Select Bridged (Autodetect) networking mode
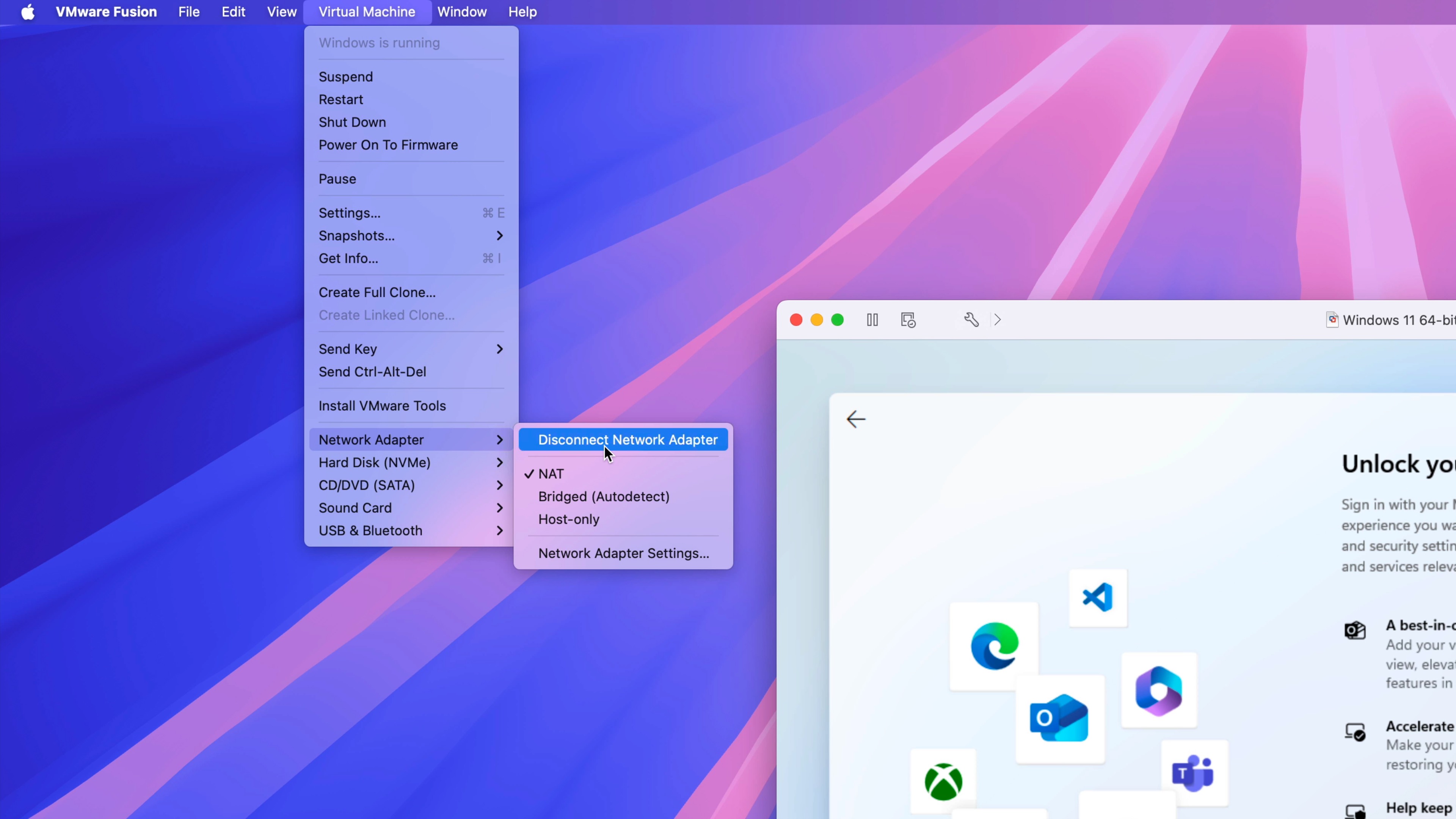 [603, 496]
